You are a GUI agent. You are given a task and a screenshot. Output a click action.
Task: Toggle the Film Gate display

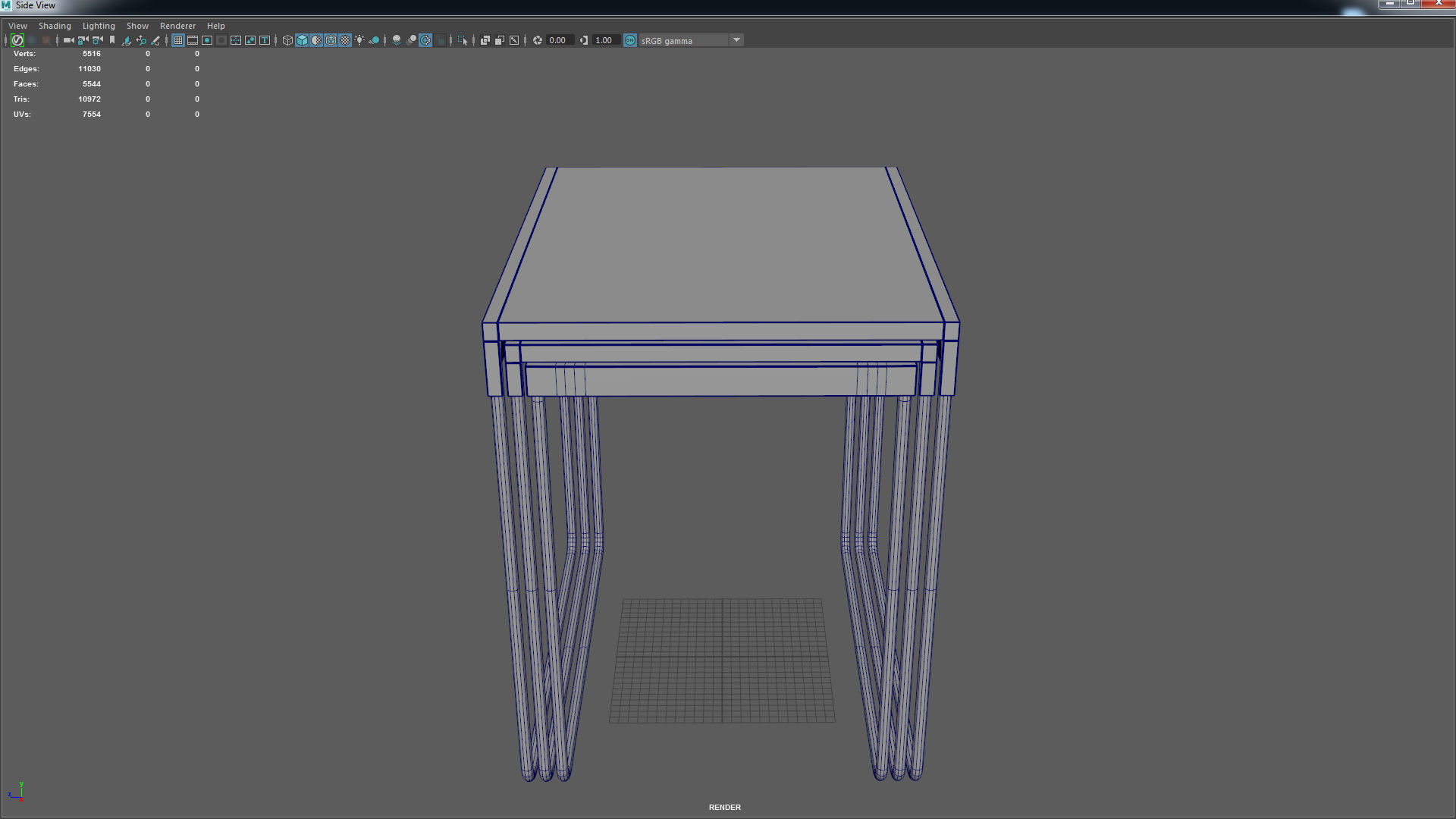pyautogui.click(x=193, y=40)
